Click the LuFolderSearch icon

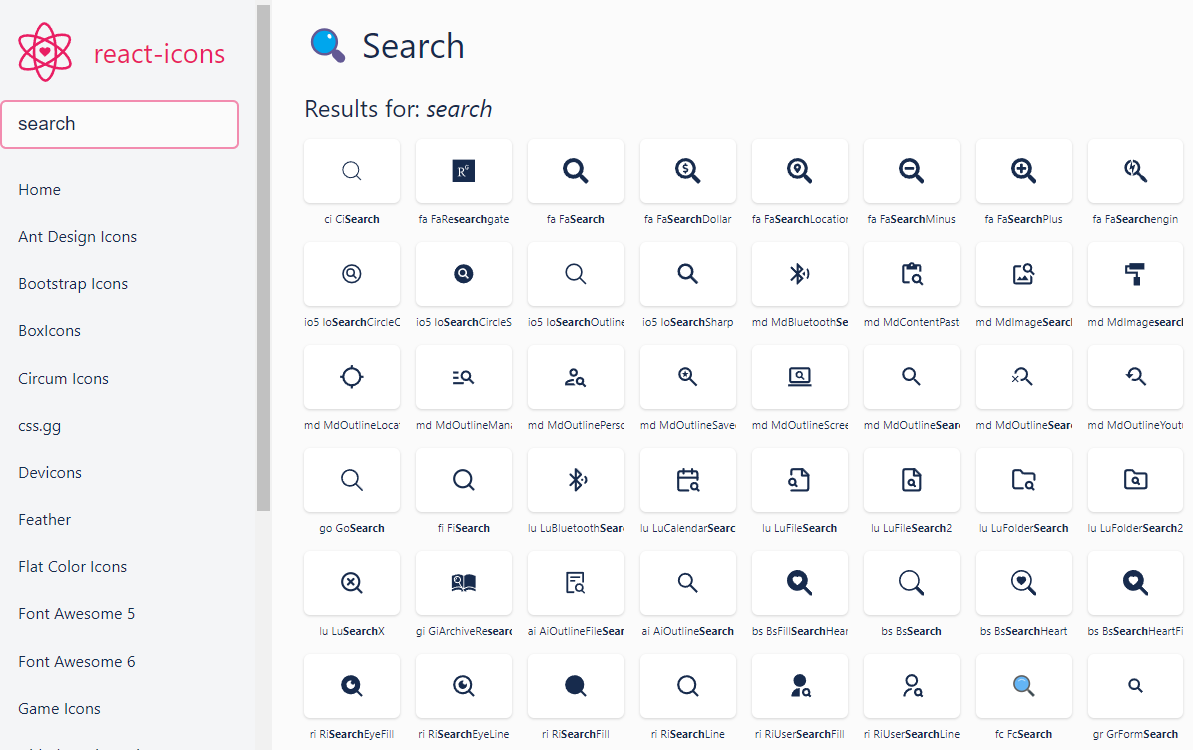pyautogui.click(x=1023, y=479)
